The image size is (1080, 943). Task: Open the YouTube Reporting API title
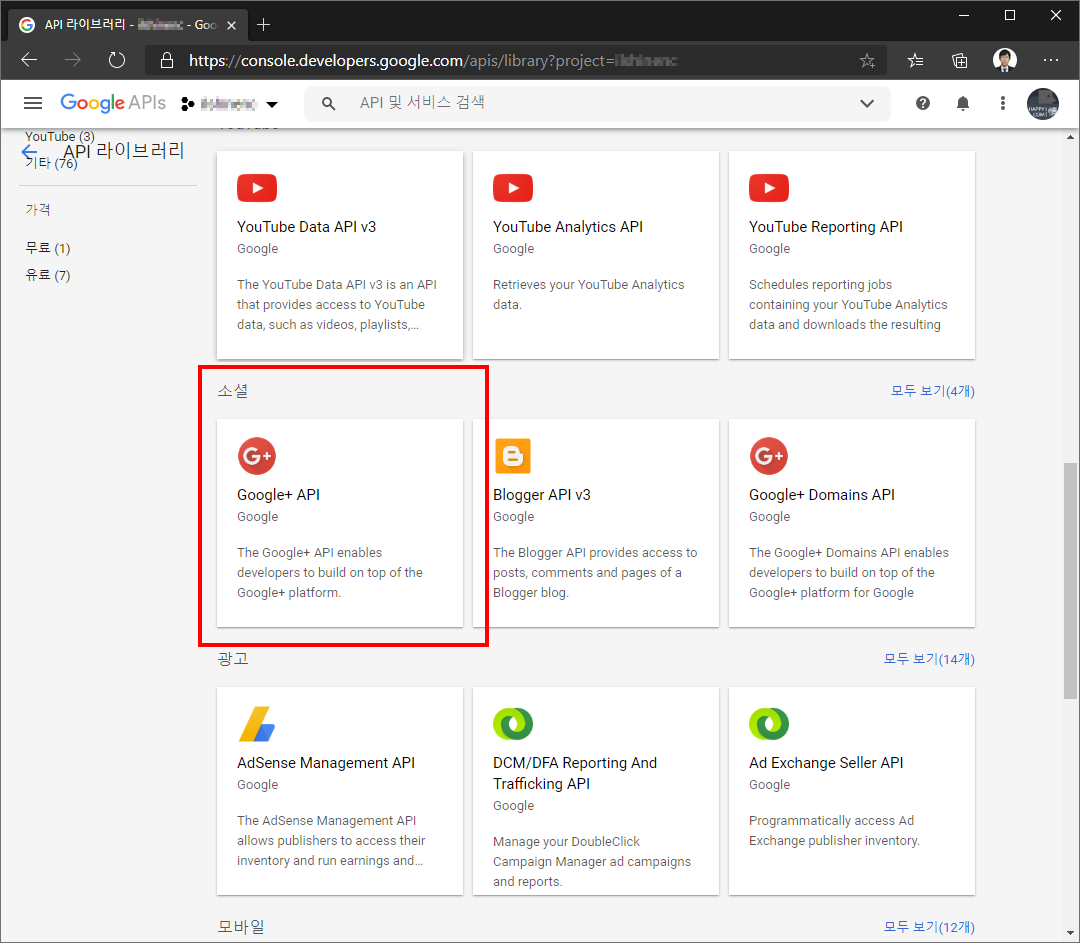pyautogui.click(x=825, y=227)
